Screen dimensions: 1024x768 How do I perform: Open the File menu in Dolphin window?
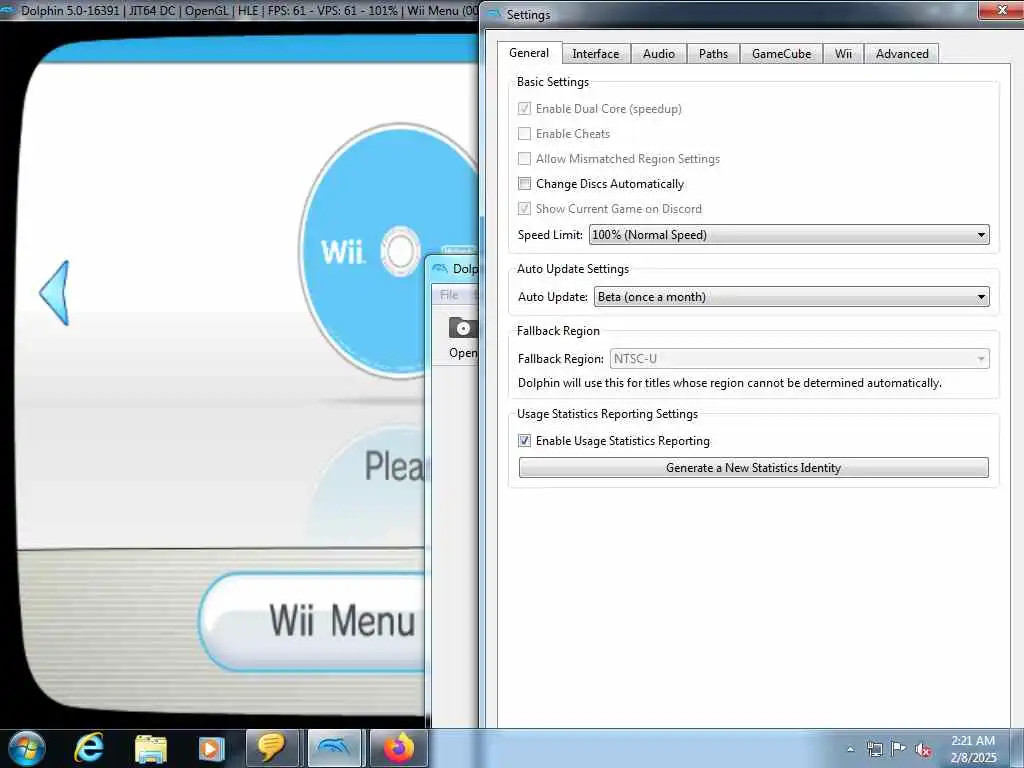(x=449, y=295)
